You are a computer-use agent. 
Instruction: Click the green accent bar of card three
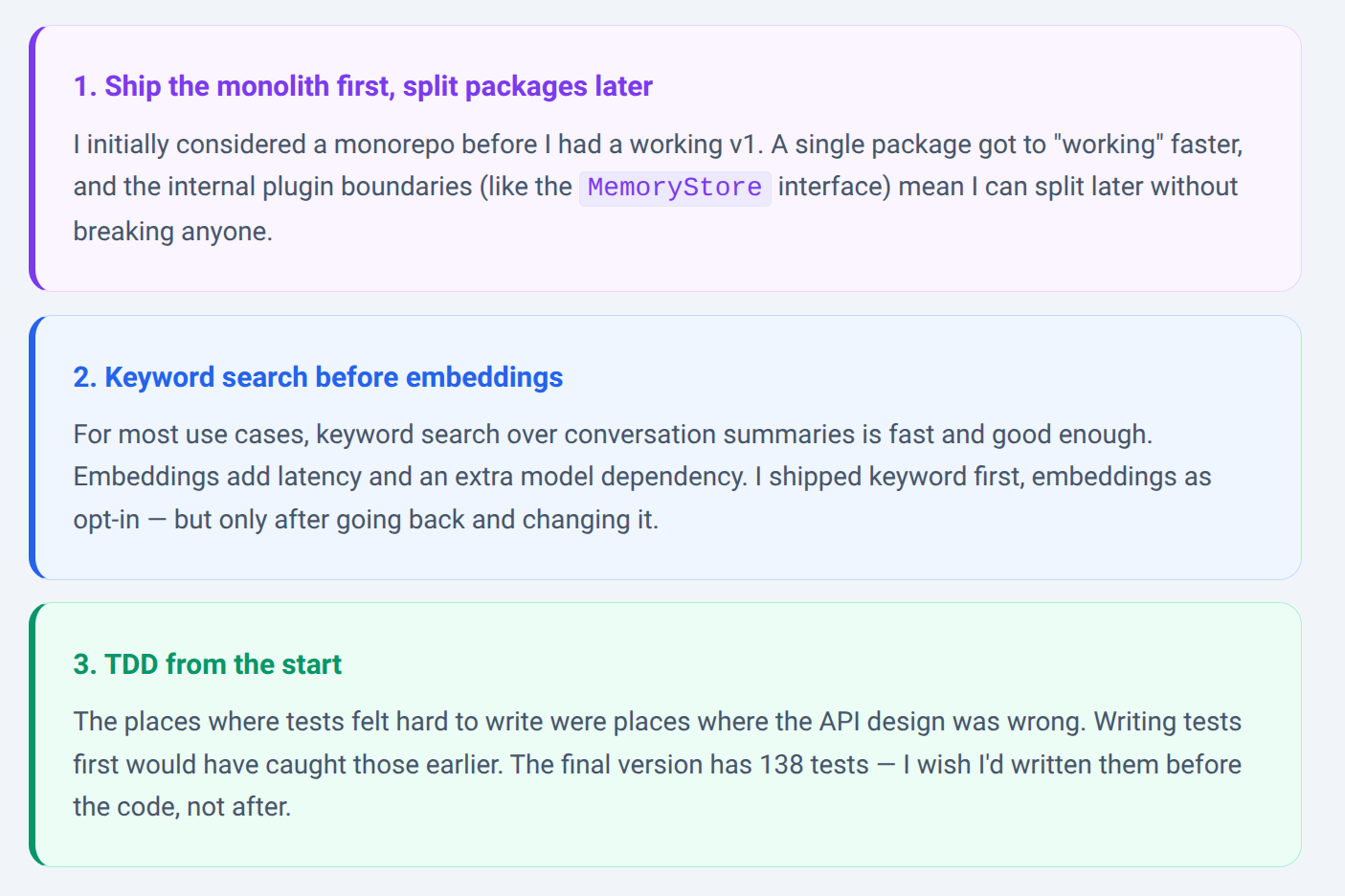(x=34, y=734)
